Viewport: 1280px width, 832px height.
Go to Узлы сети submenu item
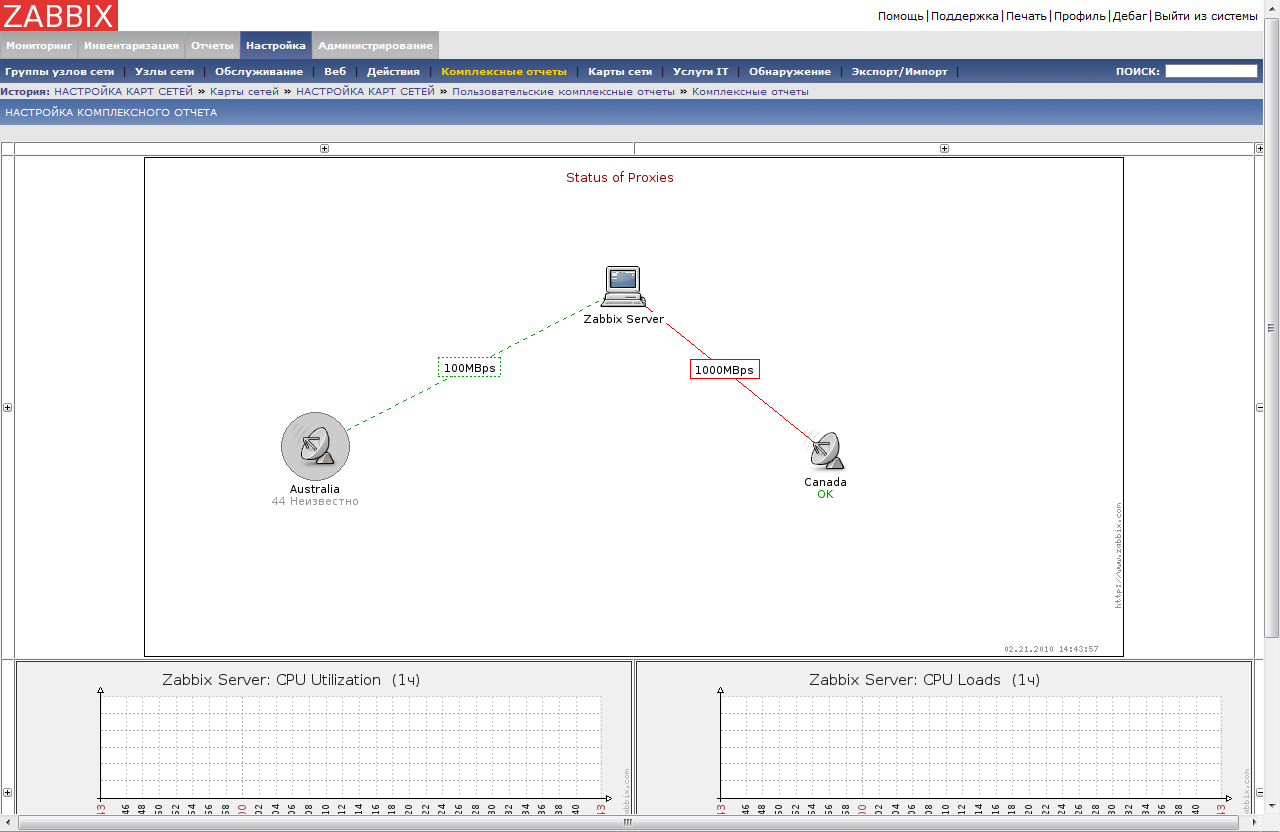point(164,72)
